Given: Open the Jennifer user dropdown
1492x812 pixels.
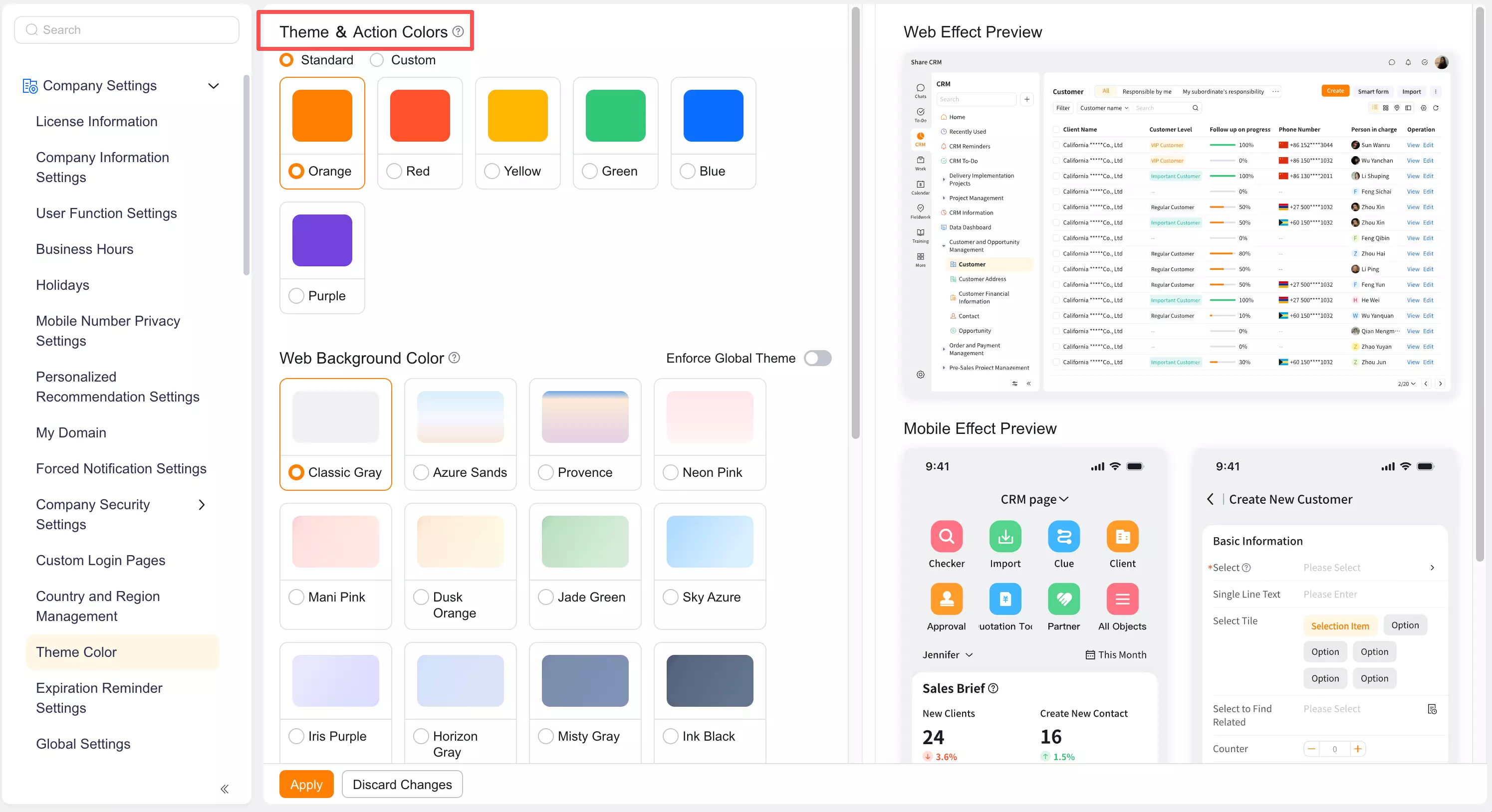Looking at the screenshot, I should [948, 654].
